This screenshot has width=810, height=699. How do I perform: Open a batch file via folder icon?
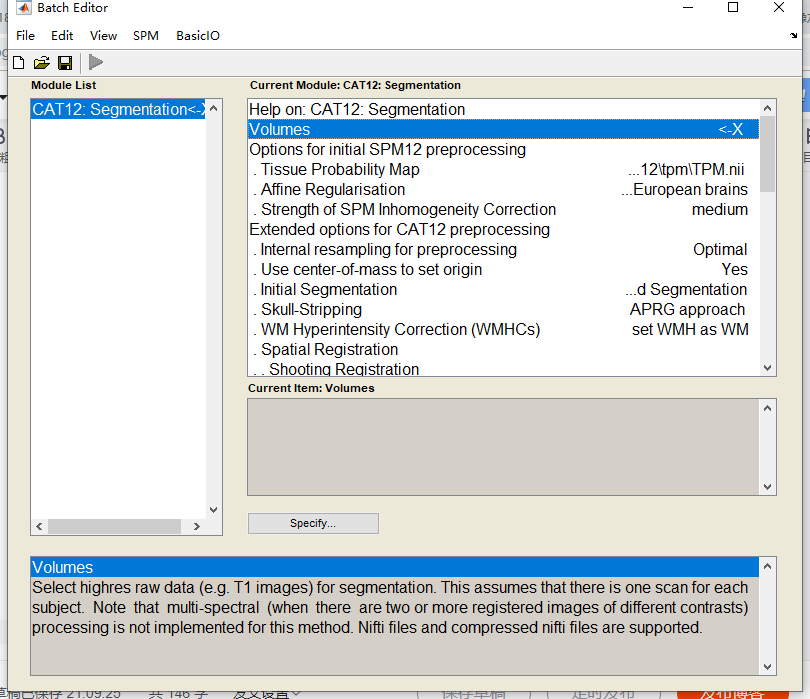pos(42,63)
